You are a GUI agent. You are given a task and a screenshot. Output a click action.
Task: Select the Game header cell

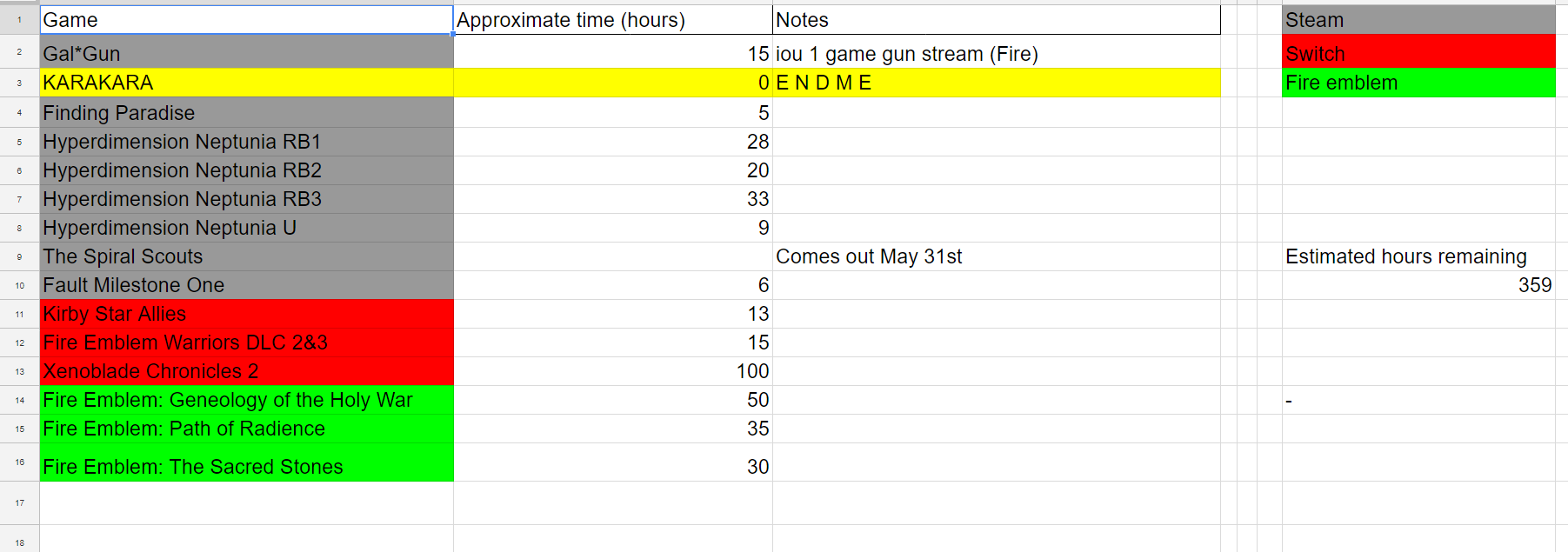(x=246, y=20)
